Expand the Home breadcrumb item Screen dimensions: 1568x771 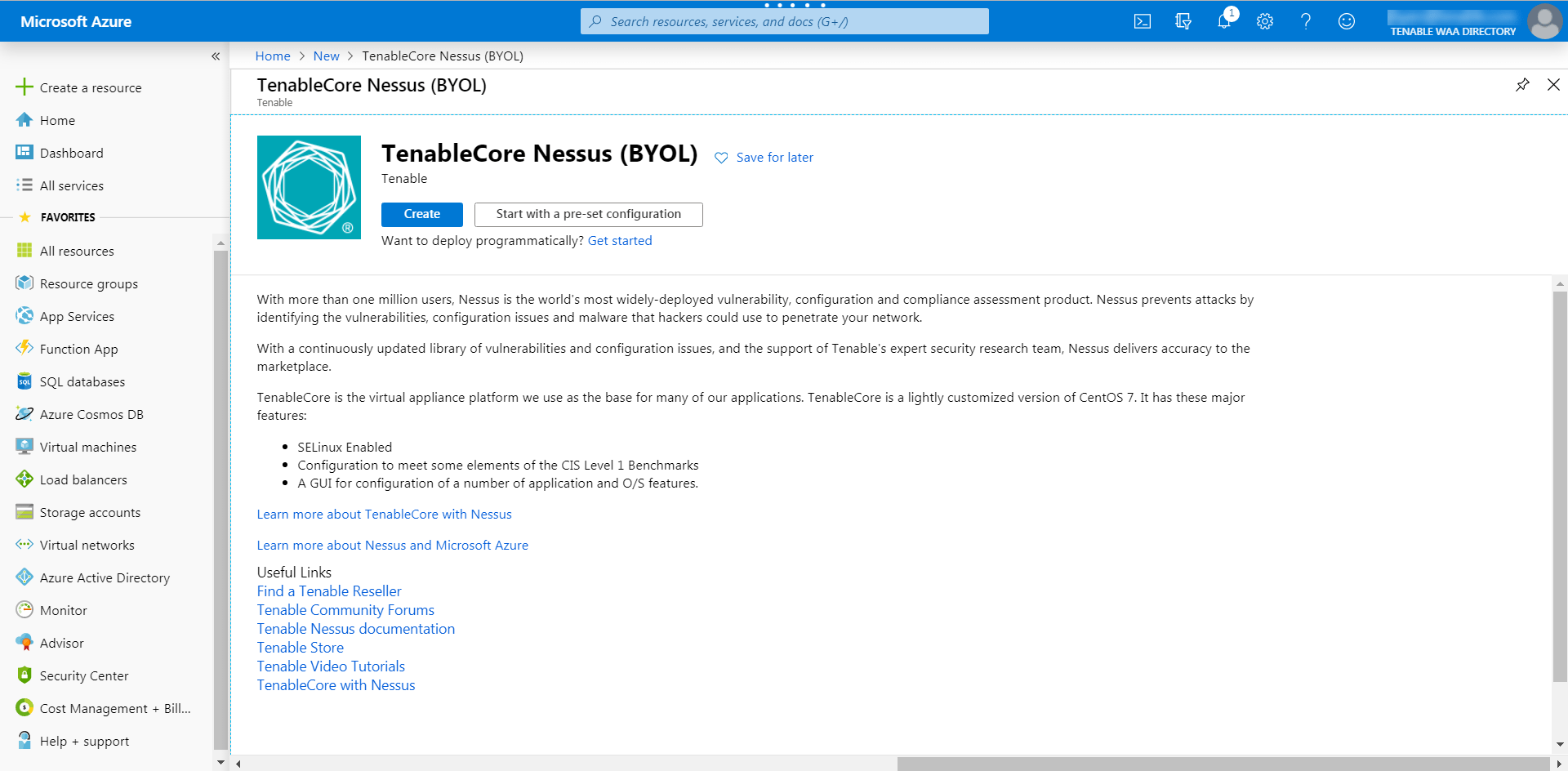pos(272,56)
